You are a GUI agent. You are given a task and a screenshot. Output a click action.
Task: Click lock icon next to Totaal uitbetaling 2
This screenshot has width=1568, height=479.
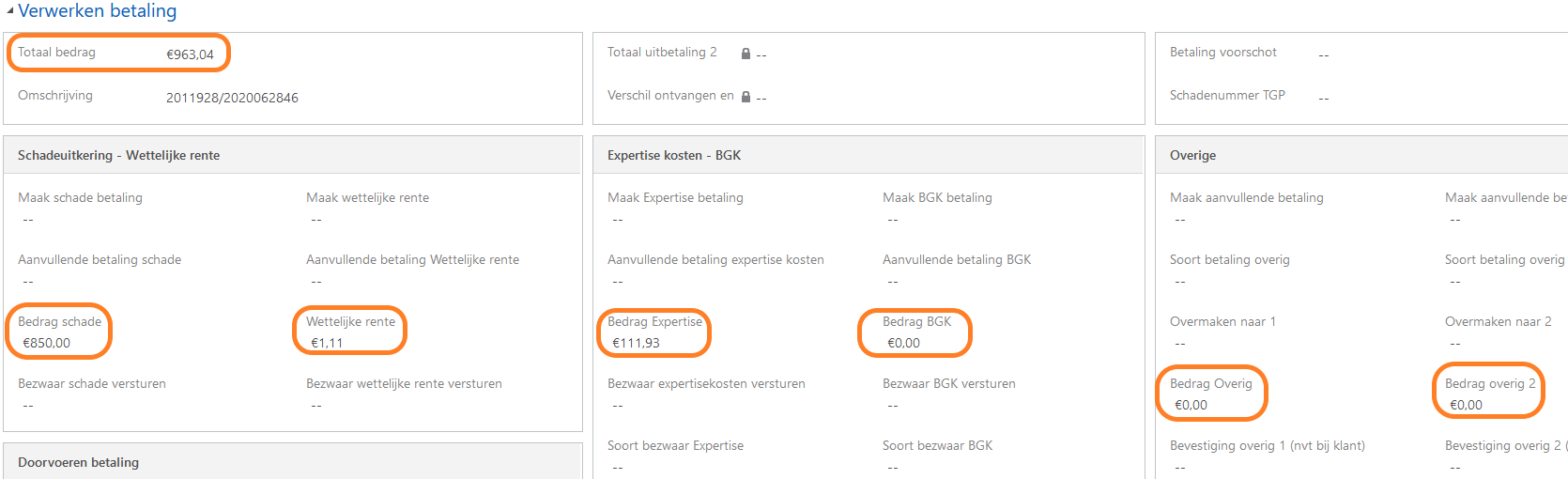[746, 54]
